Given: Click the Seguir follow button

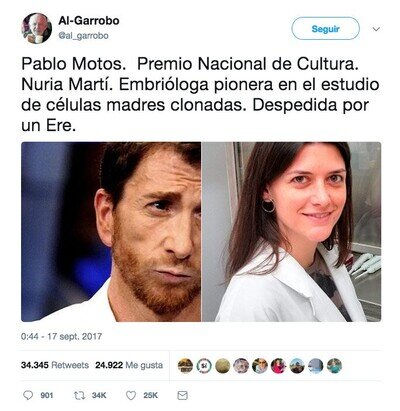Looking at the screenshot, I should (x=325, y=29).
